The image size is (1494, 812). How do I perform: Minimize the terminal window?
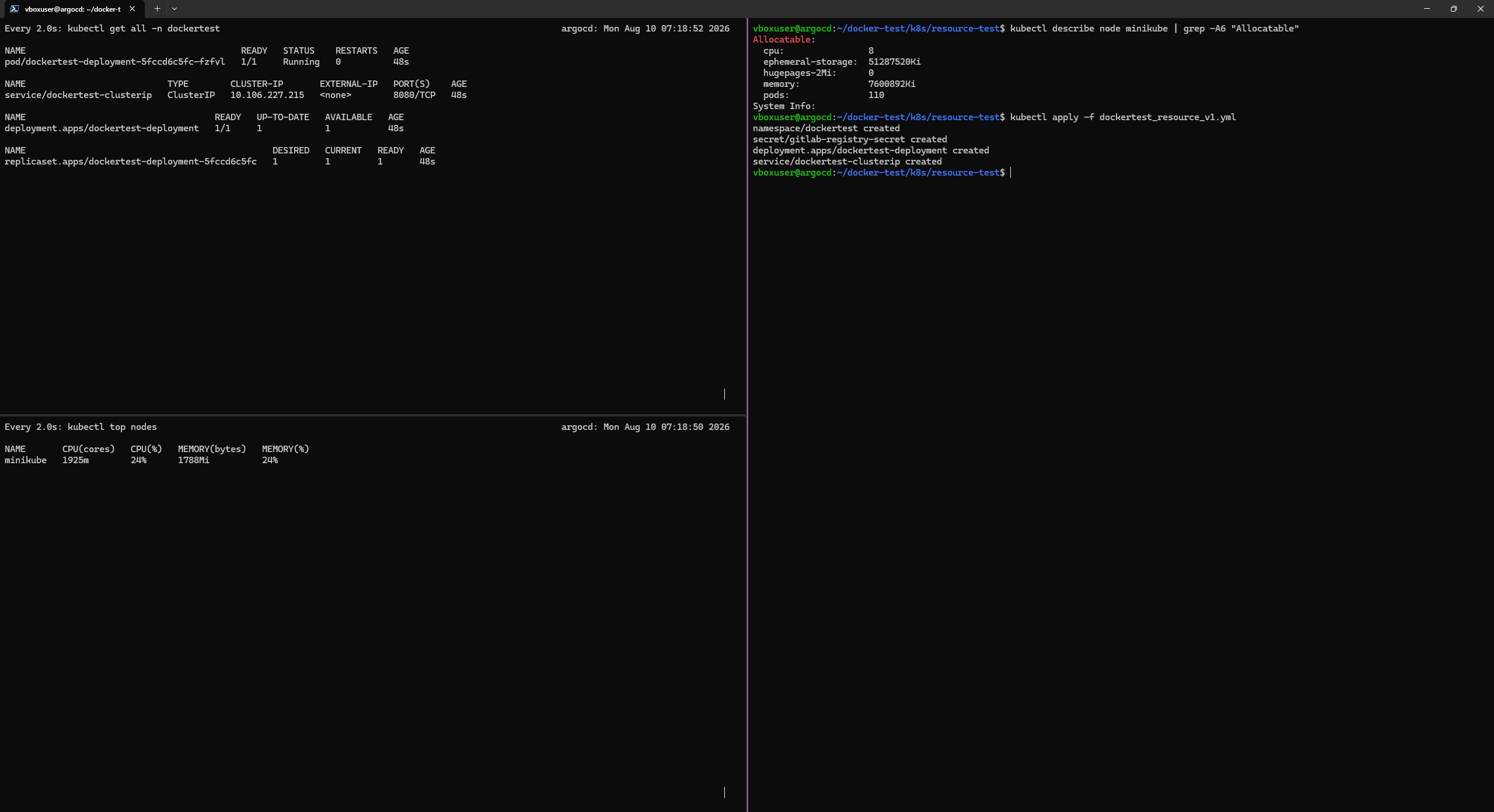click(x=1427, y=9)
